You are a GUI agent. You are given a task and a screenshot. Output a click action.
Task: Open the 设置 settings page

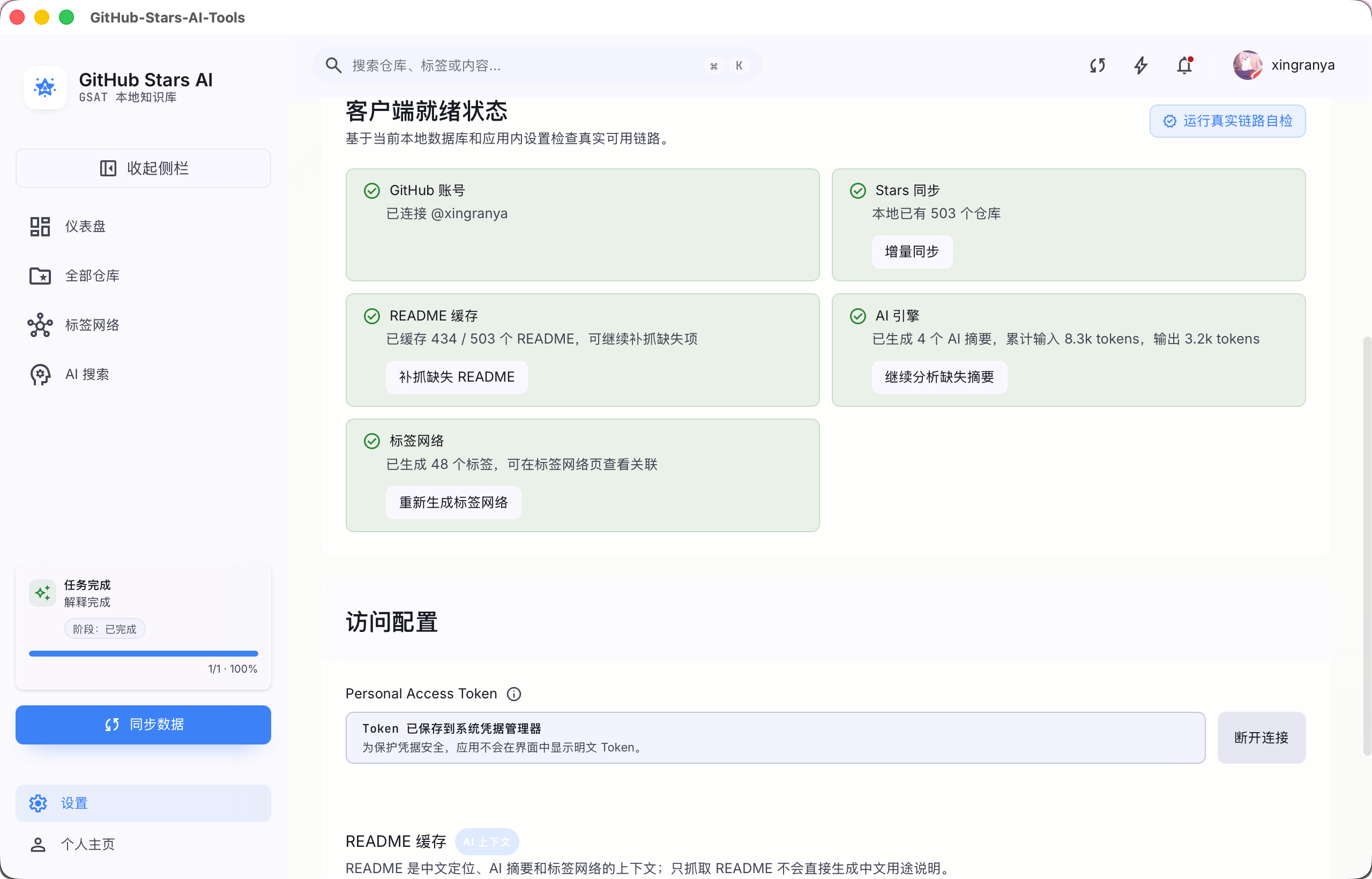143,803
